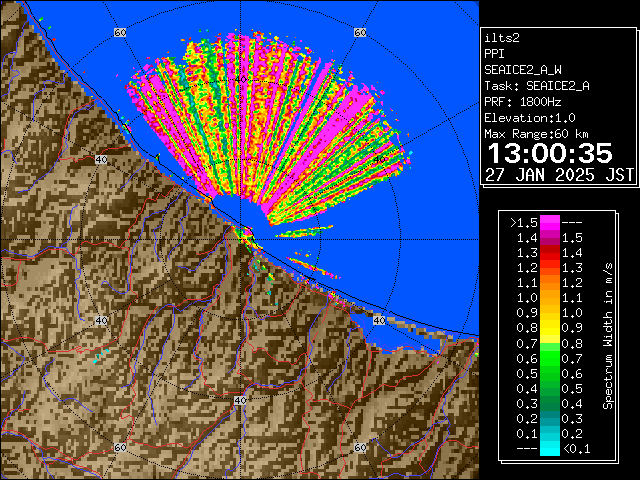Select the red 1.3–1.4 legend band

tap(549, 253)
